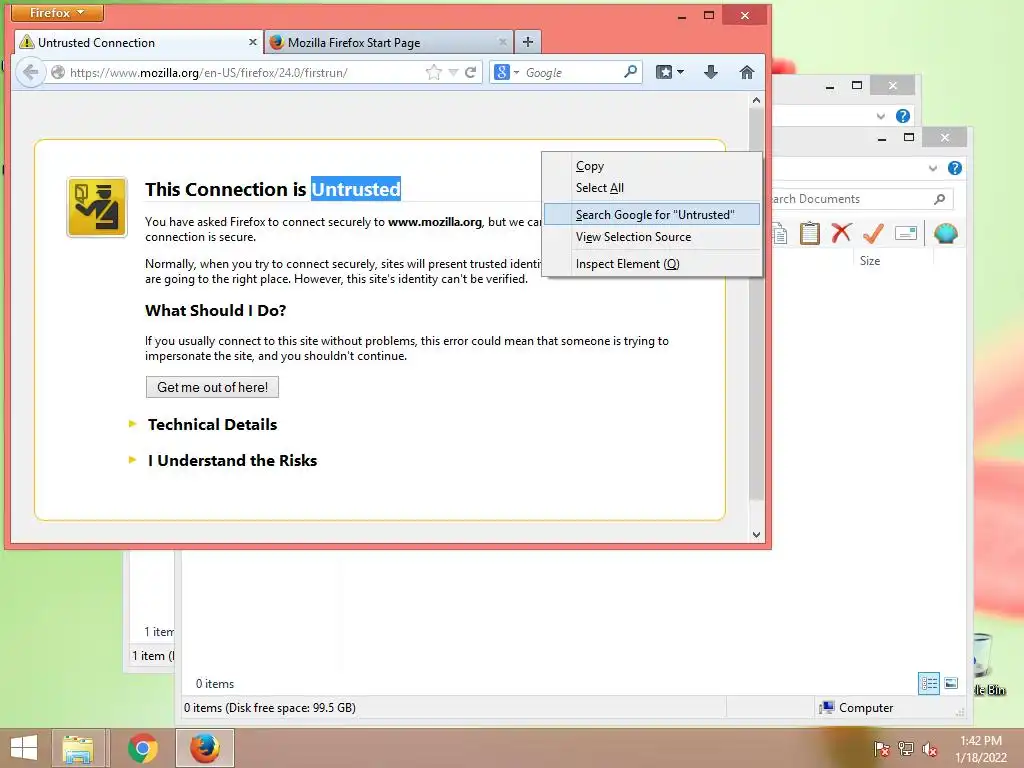Choose Search Google for "Untrusted"
The image size is (1024, 768).
[652, 215]
